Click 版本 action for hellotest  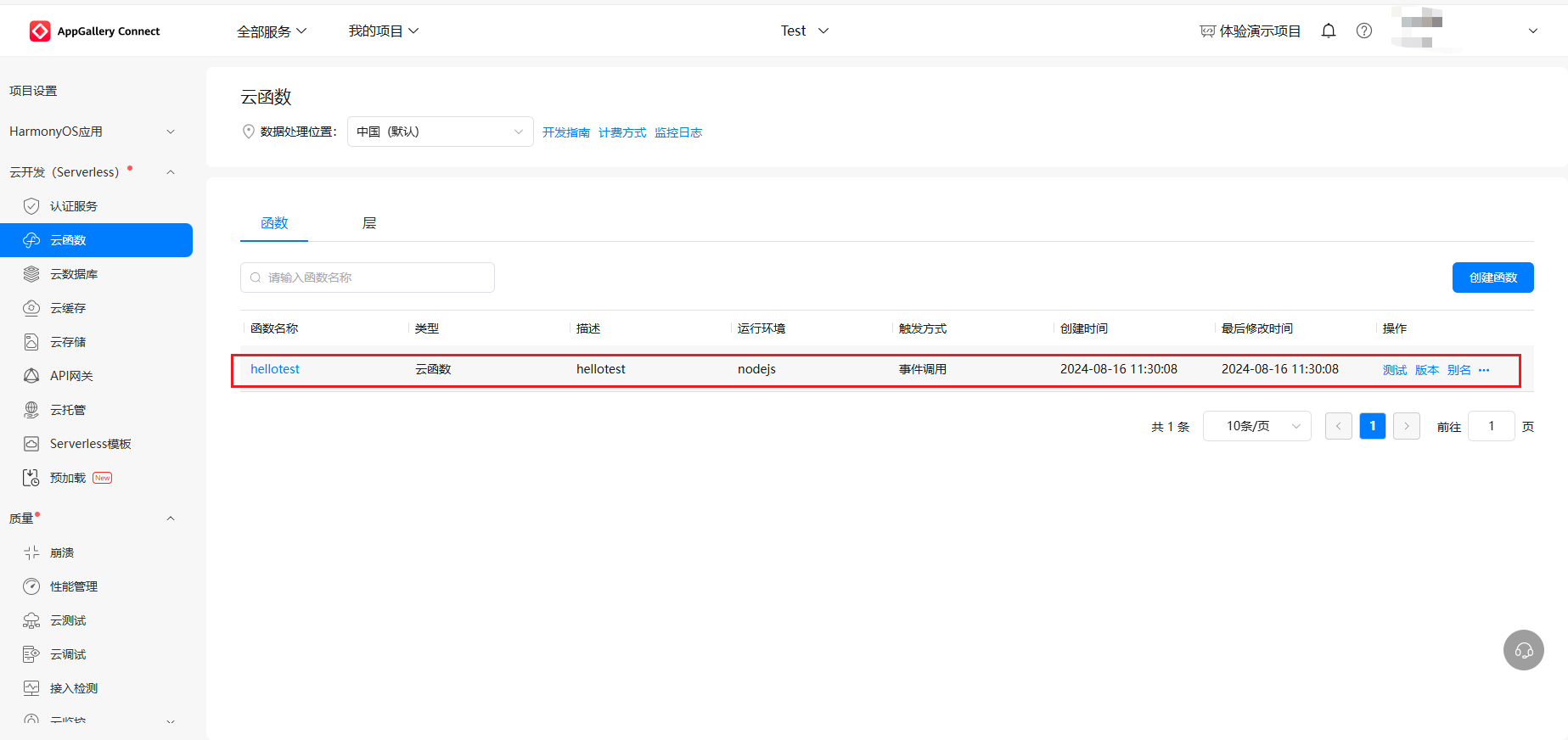coord(1427,370)
